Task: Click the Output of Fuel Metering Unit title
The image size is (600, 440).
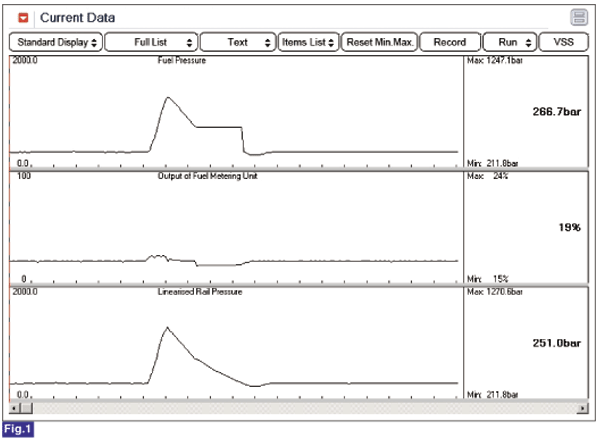Action: point(207,176)
